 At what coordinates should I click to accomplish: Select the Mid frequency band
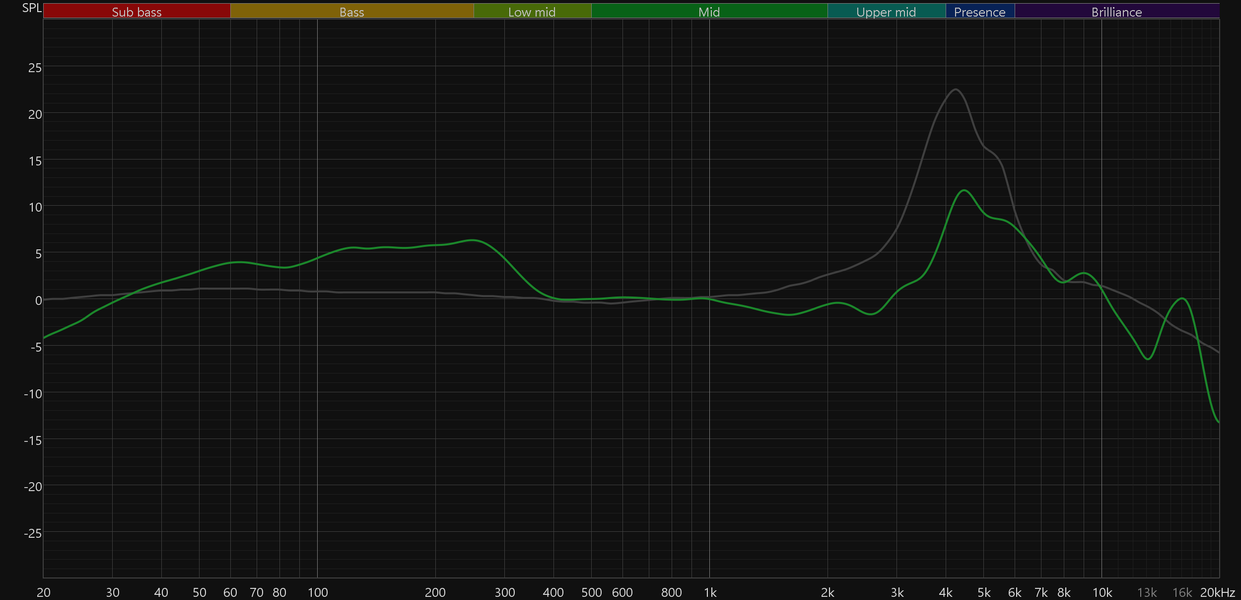tap(709, 12)
